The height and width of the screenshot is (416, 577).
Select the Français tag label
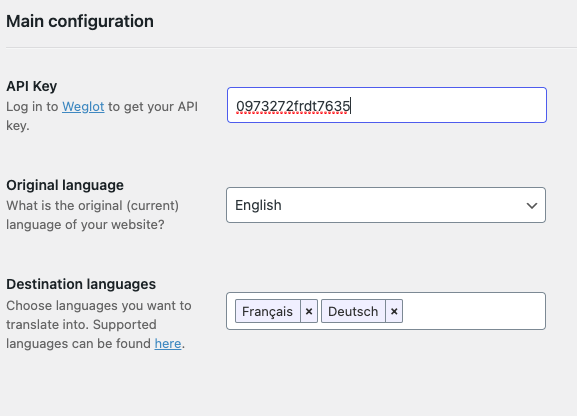(x=268, y=311)
